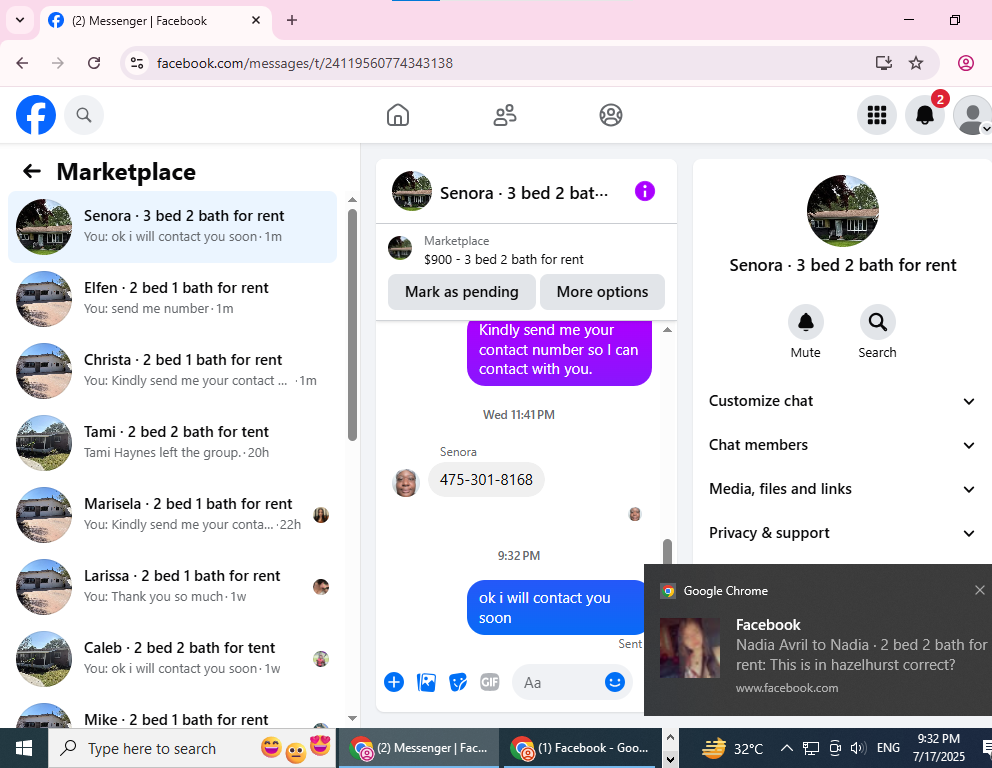Click the install app icon in address bar
Screen dimensions: 992x768
click(x=883, y=63)
